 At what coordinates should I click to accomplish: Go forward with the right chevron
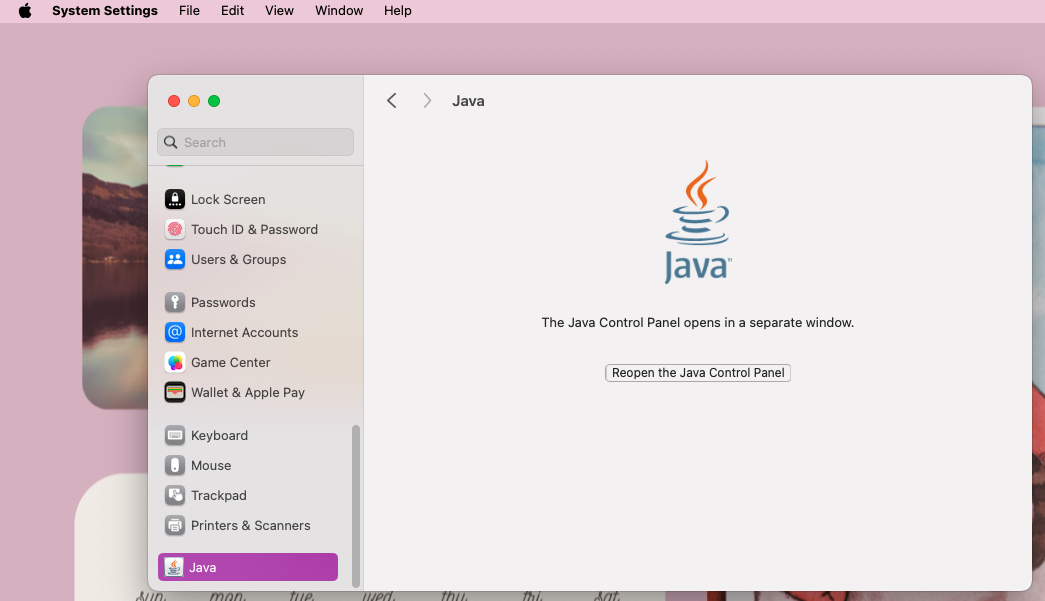coord(427,101)
